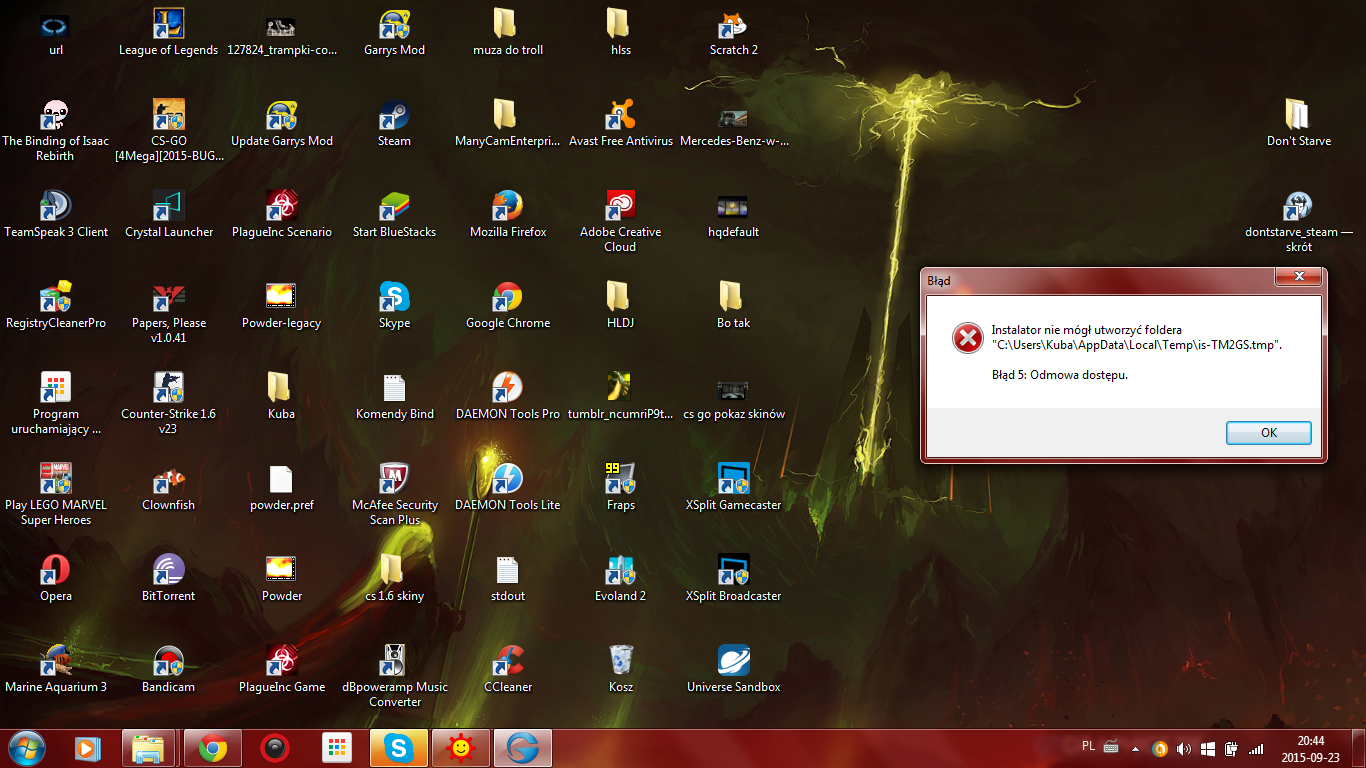Select McAfee Security Scan Plus icon
This screenshot has height=768, width=1366.
[x=395, y=494]
